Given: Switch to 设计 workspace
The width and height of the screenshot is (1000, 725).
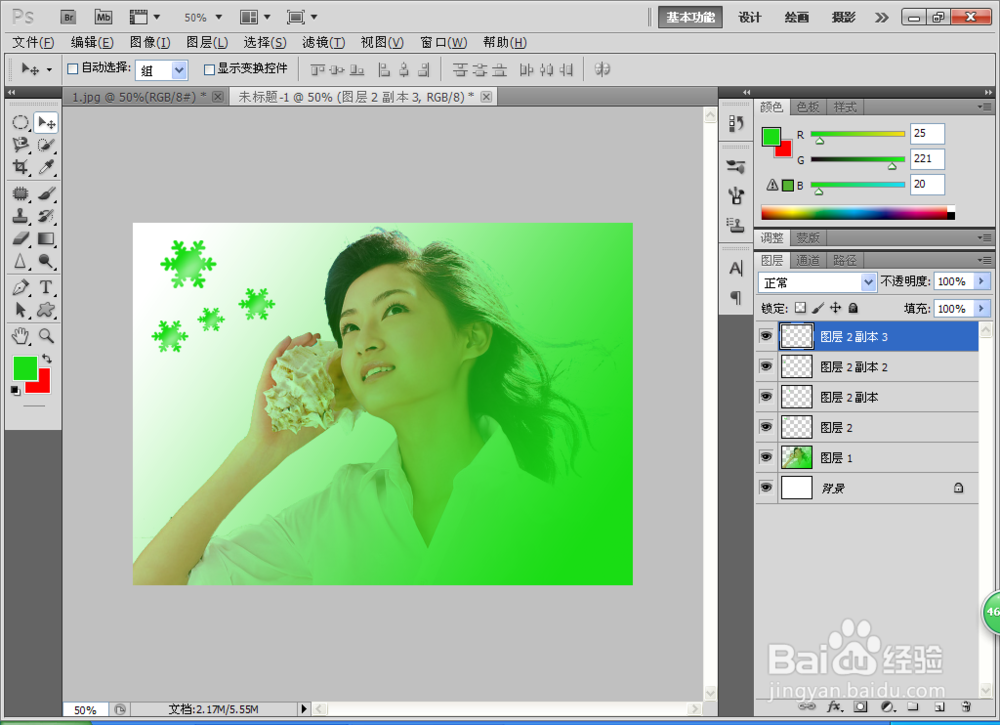Looking at the screenshot, I should [749, 17].
